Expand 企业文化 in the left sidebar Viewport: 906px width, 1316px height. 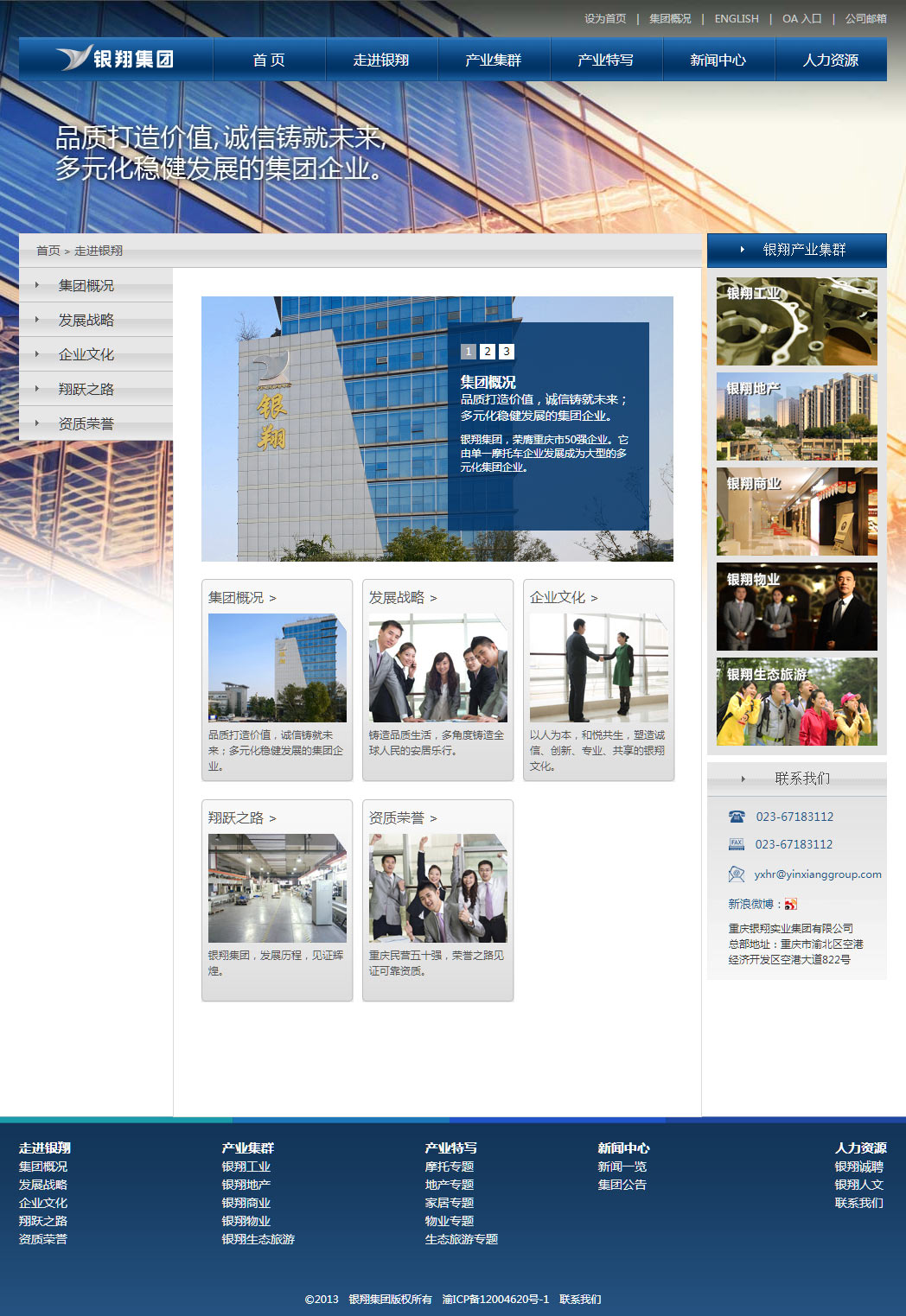(96, 354)
